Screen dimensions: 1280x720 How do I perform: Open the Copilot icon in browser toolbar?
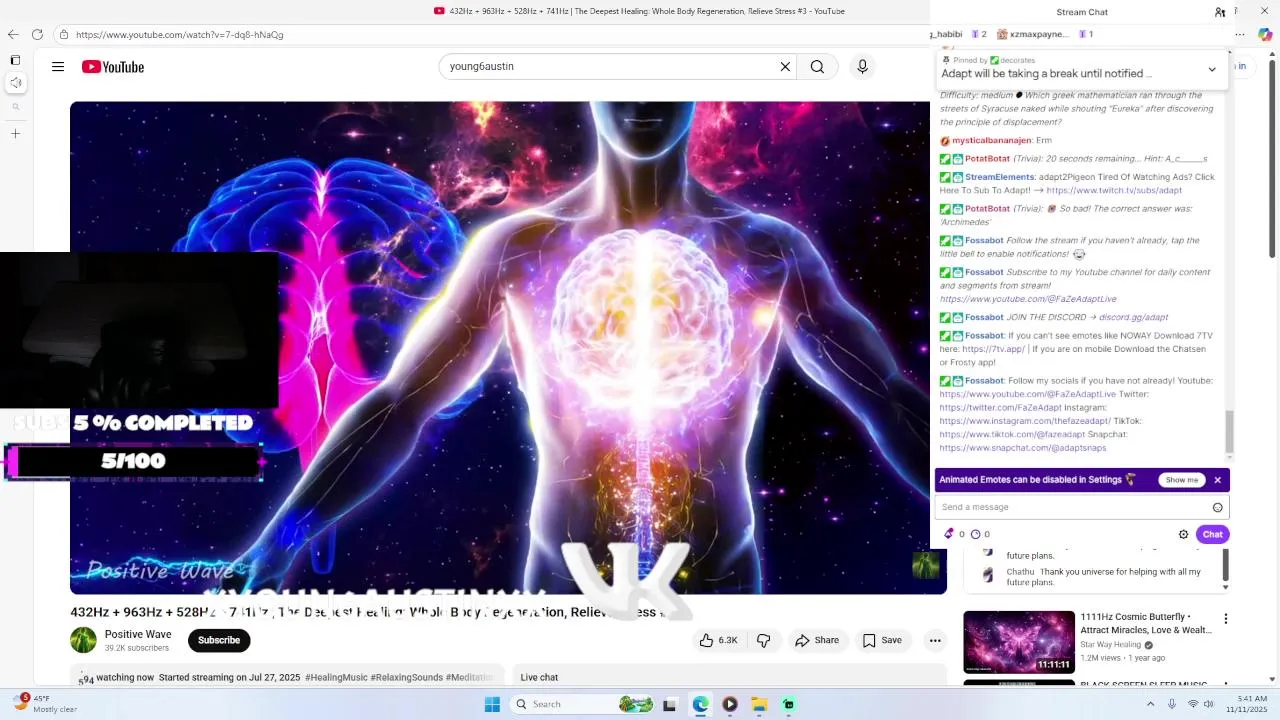pos(1264,35)
